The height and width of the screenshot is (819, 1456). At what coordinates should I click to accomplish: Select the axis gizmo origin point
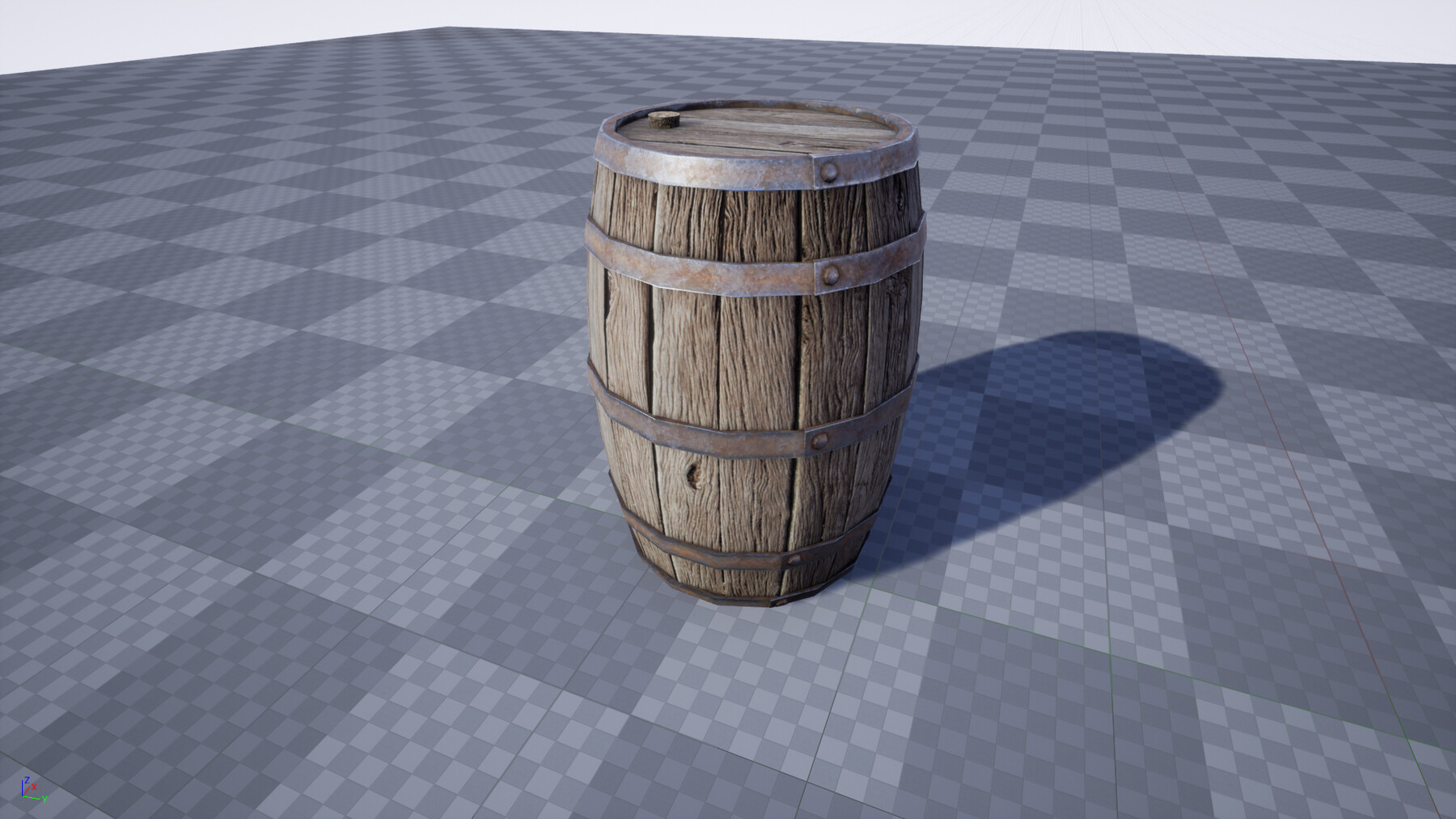[x=23, y=796]
